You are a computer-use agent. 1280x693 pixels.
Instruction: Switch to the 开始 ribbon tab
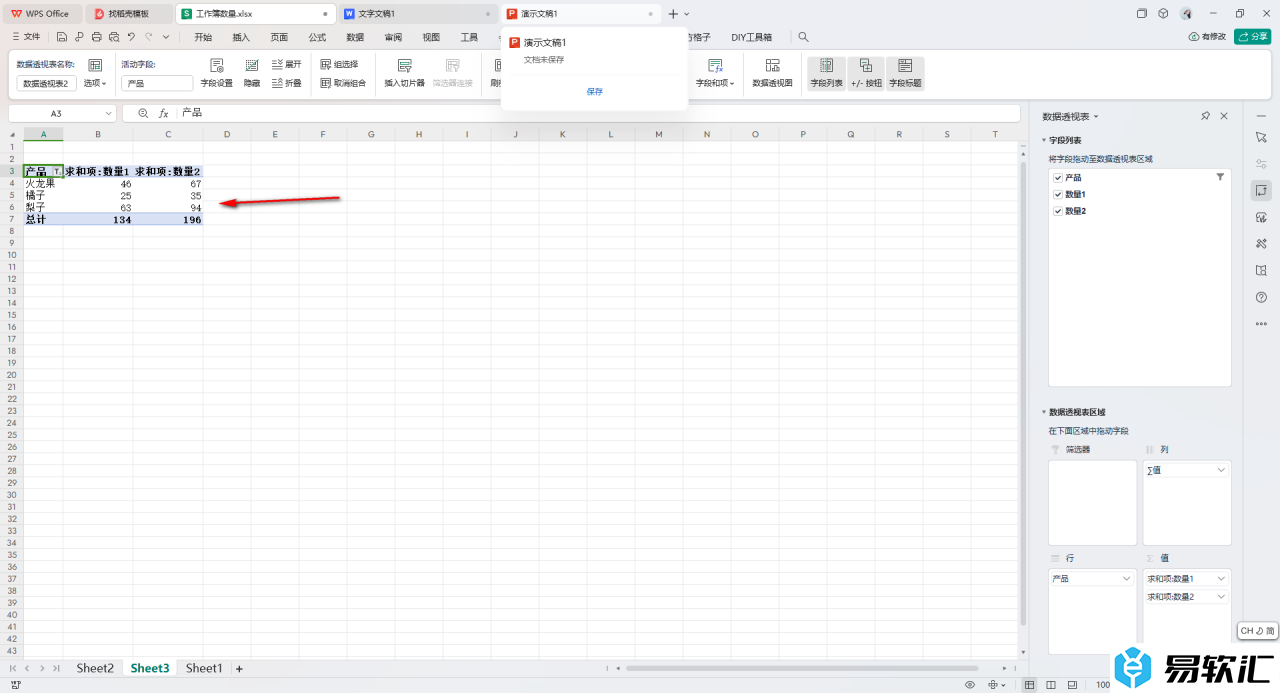click(203, 37)
